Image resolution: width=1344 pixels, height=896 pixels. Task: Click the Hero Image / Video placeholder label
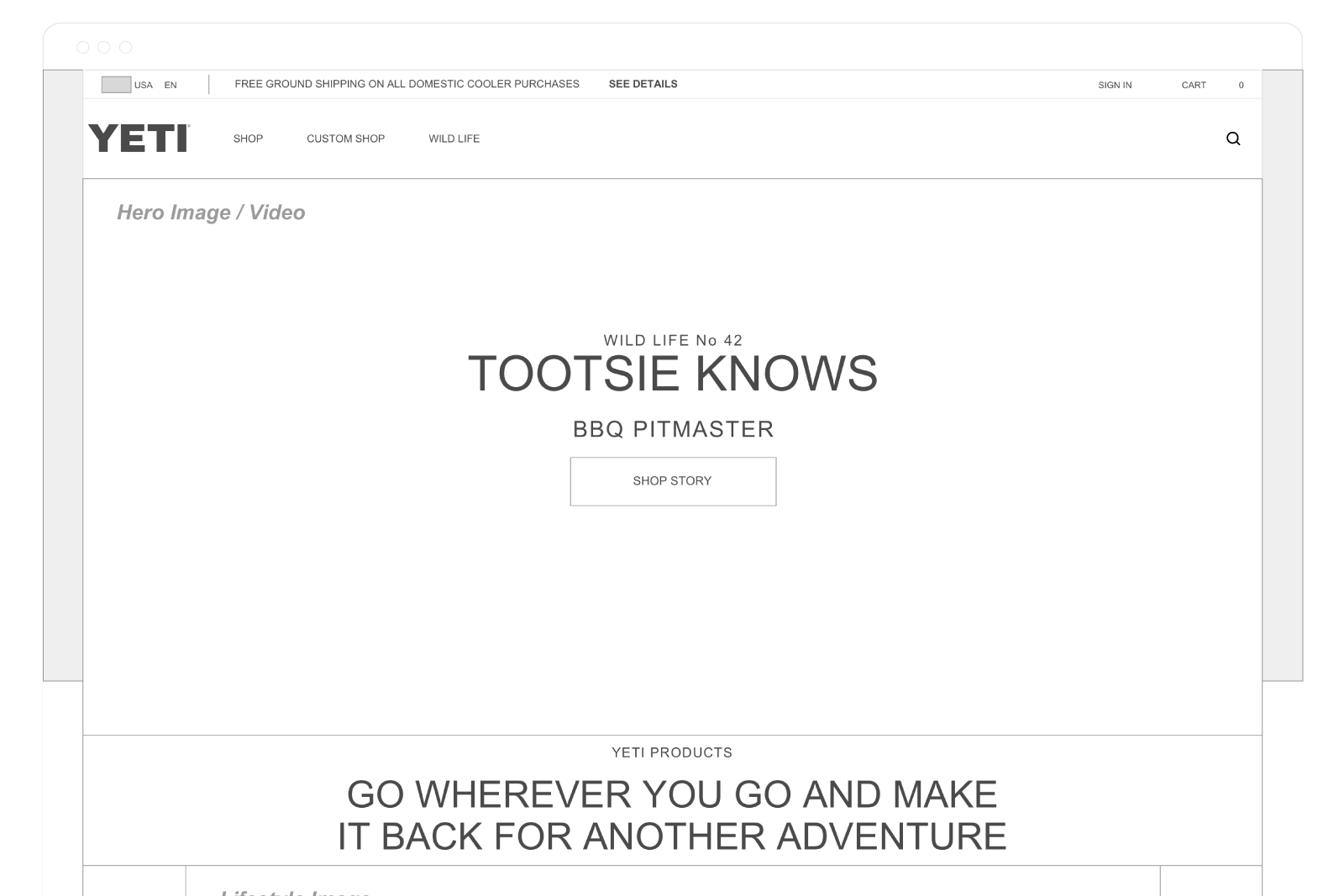(x=211, y=212)
